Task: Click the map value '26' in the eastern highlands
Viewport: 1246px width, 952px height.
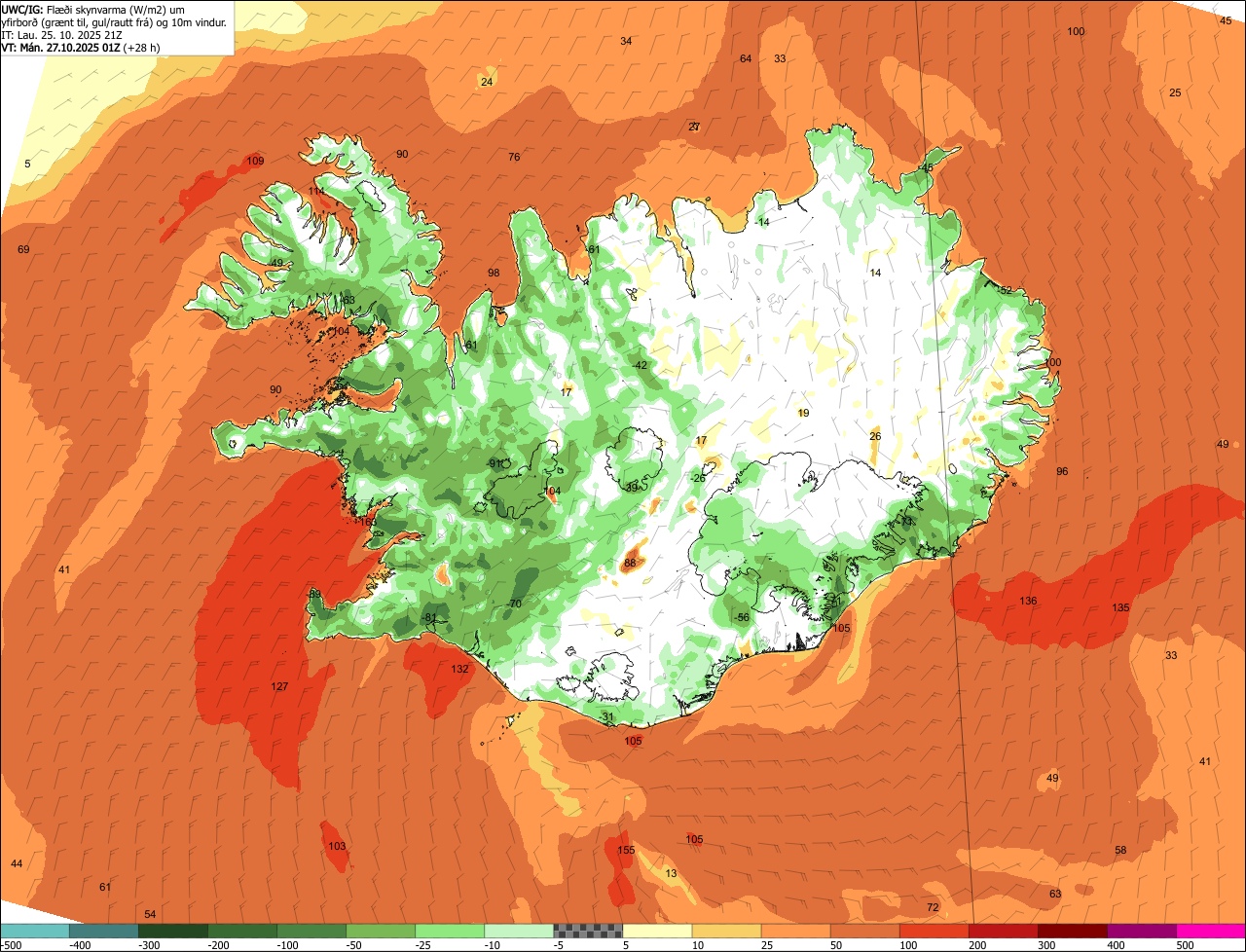Action: pos(875,435)
